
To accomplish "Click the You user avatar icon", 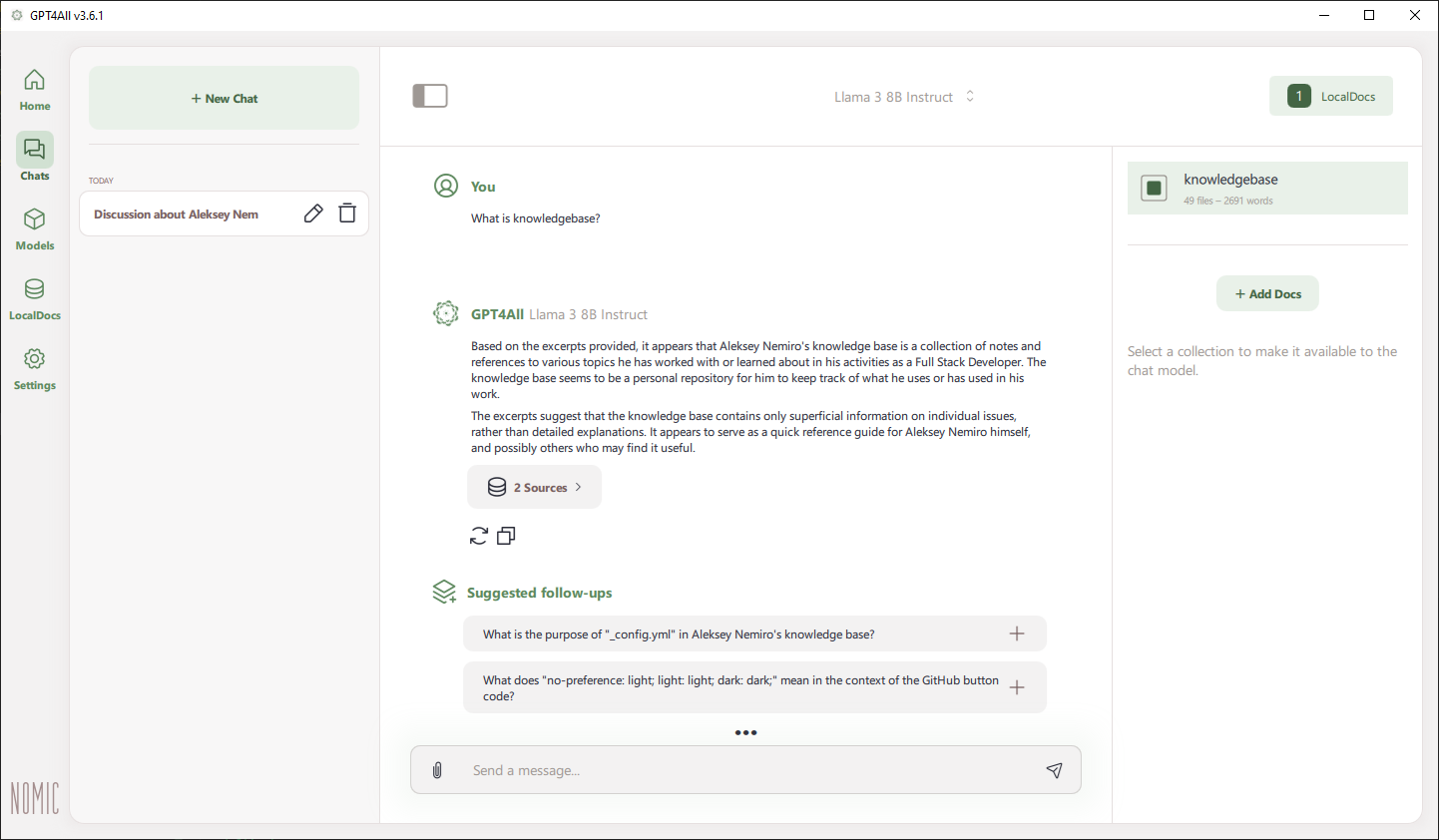I will [446, 186].
